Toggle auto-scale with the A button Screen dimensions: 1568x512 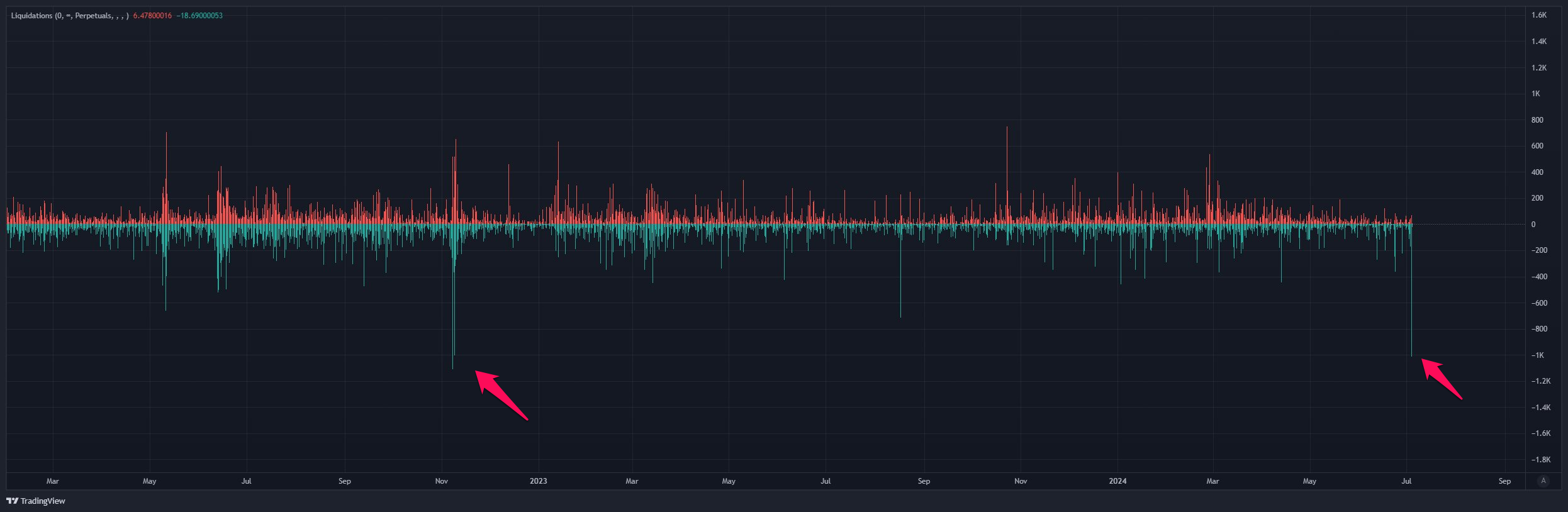[1543, 481]
